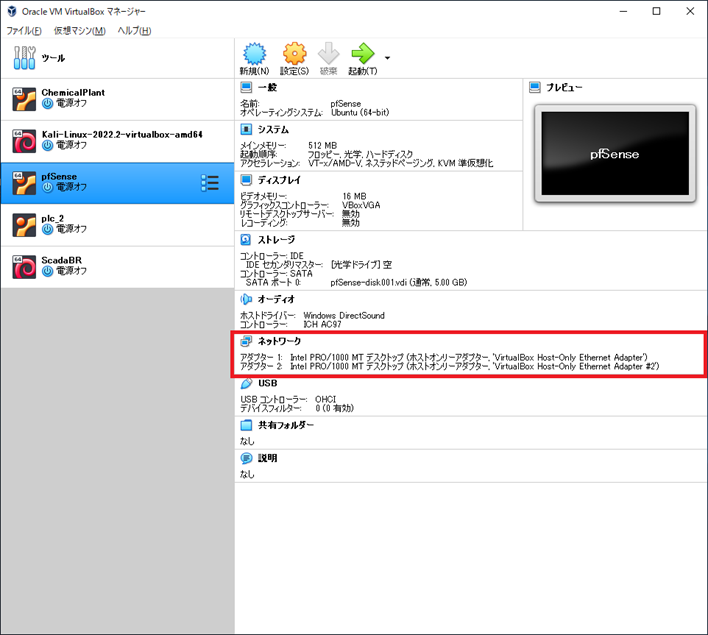Open USB settings heading link
This screenshot has width=708, height=635.
point(268,383)
